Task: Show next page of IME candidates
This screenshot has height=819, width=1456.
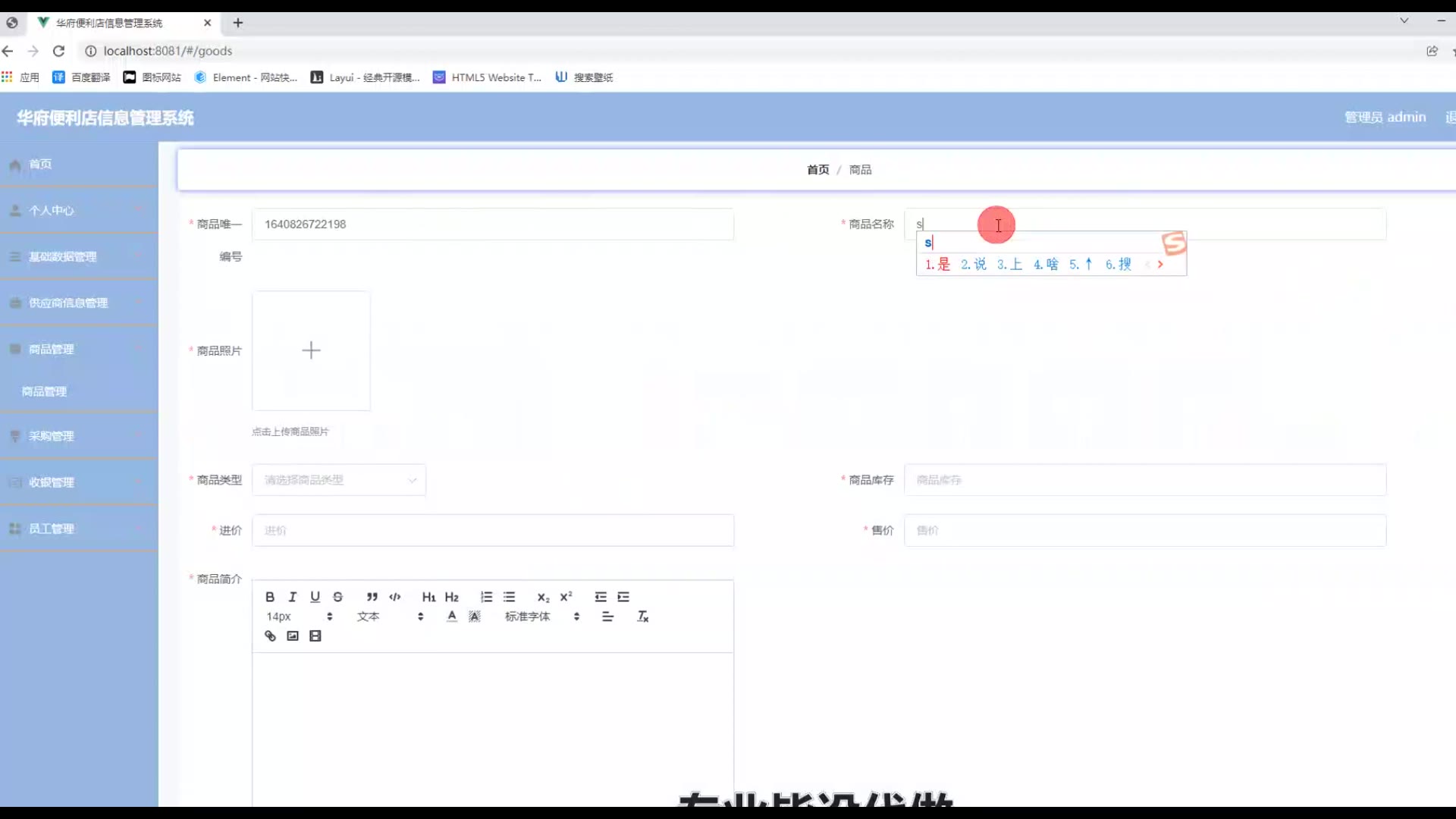Action: pos(1160,265)
